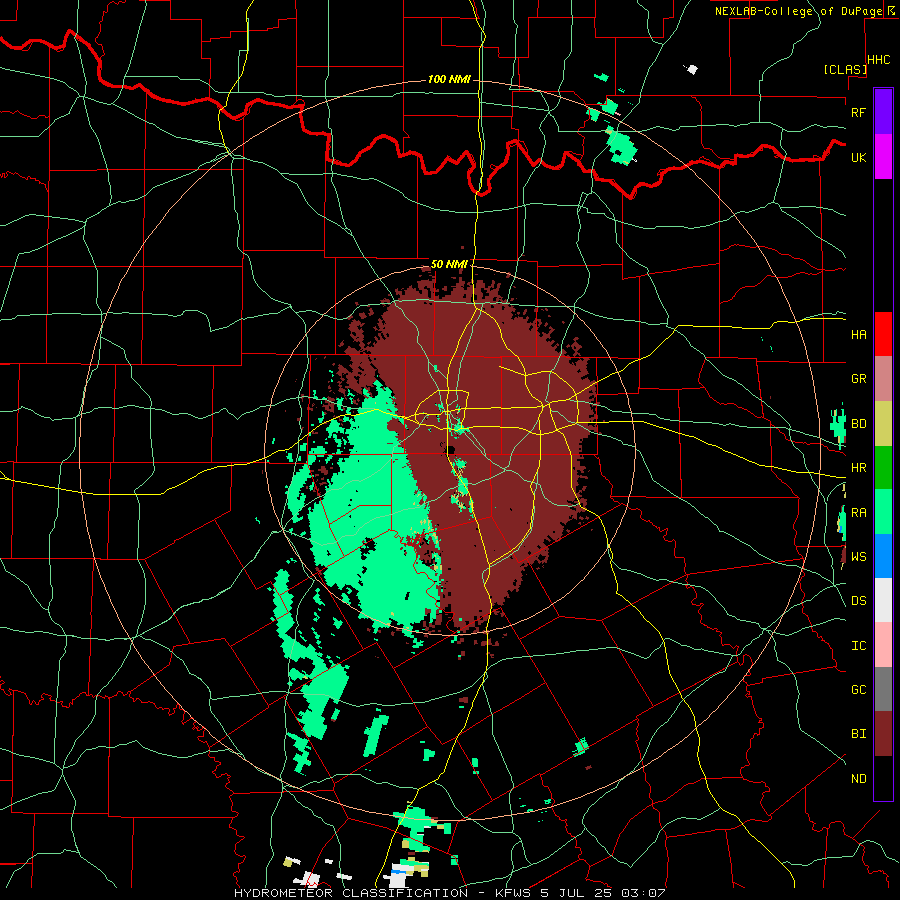Viewport: 900px width, 900px height.
Task: Click the RF purple legend color block
Action: pyautogui.click(x=883, y=112)
